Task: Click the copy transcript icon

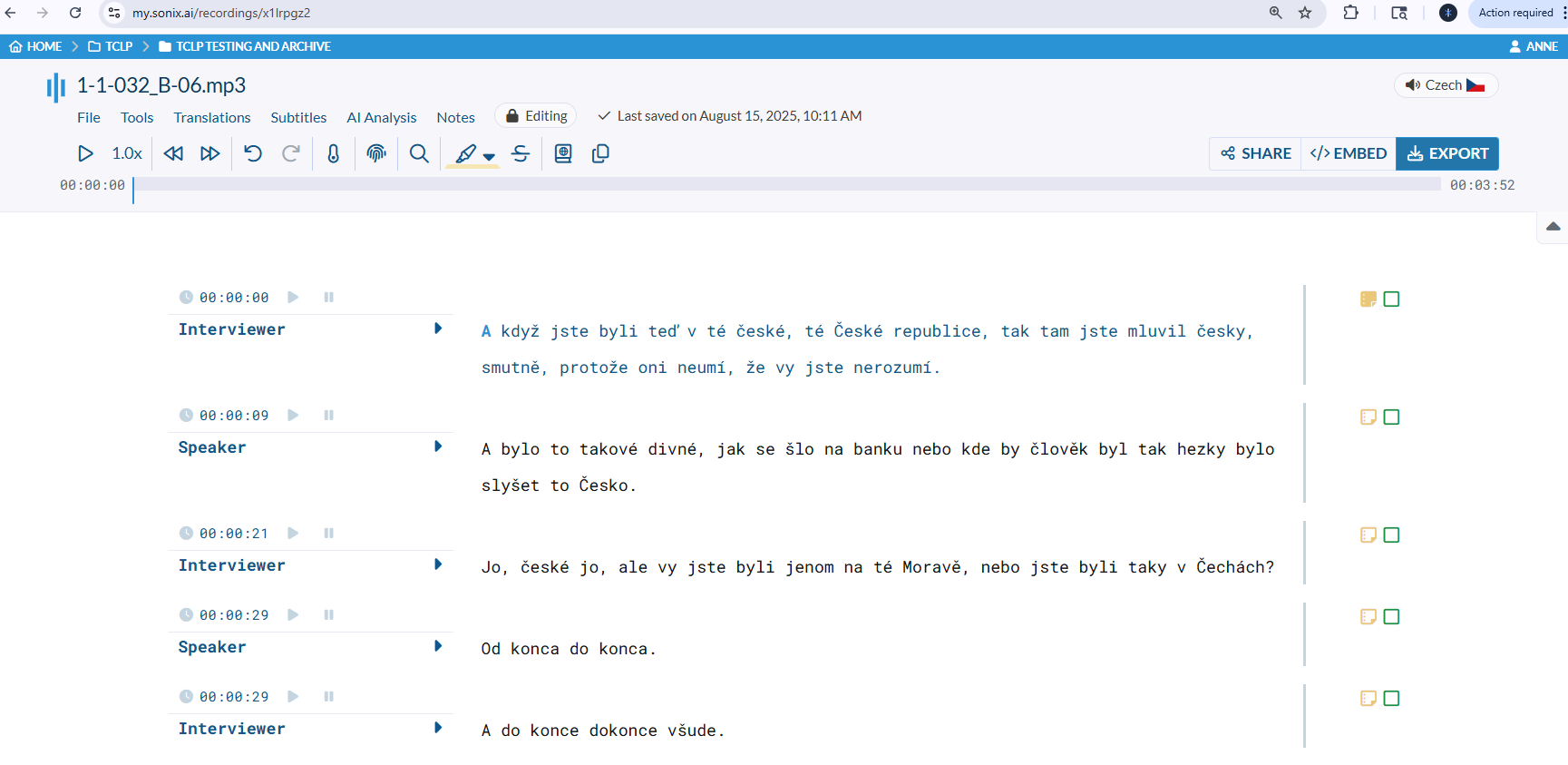Action: coord(600,153)
